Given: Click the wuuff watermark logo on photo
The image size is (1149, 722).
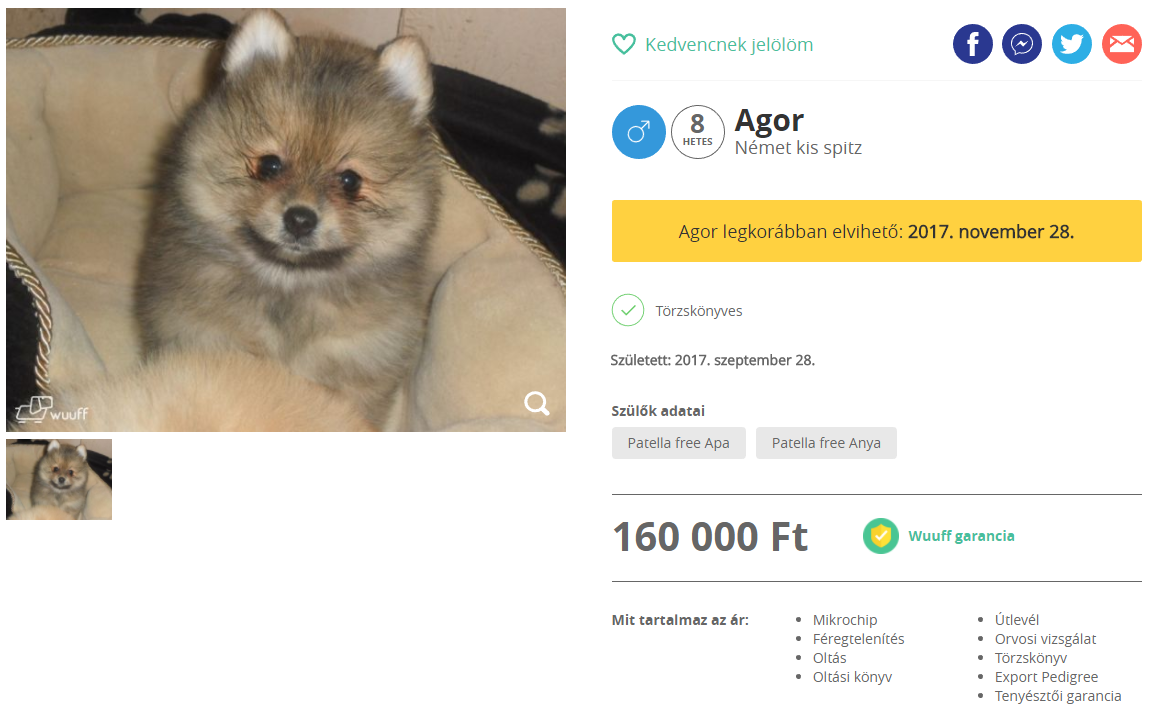Looking at the screenshot, I should pos(51,410).
